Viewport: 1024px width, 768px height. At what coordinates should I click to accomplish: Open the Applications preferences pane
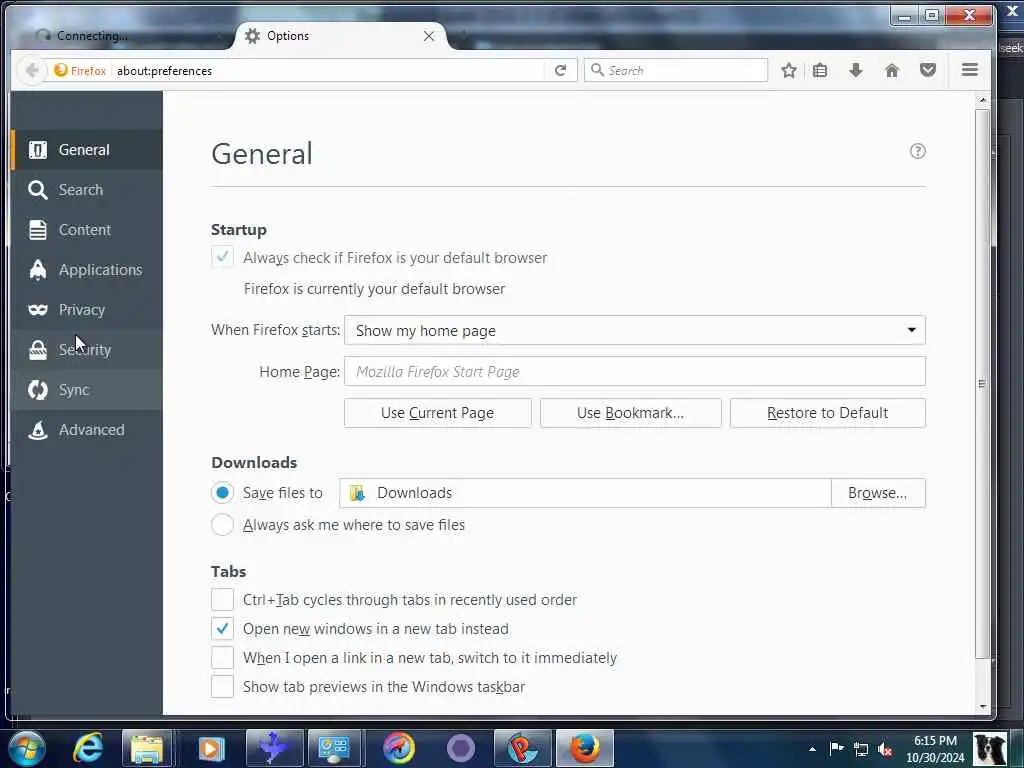pyautogui.click(x=86, y=270)
